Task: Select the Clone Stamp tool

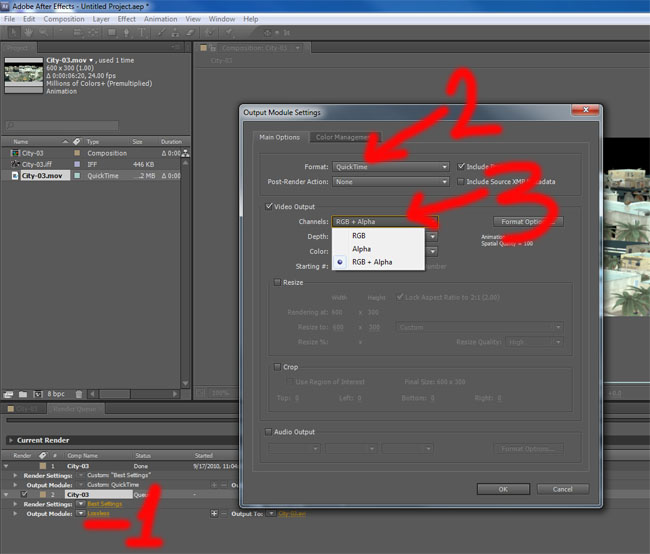Action: [x=175, y=32]
